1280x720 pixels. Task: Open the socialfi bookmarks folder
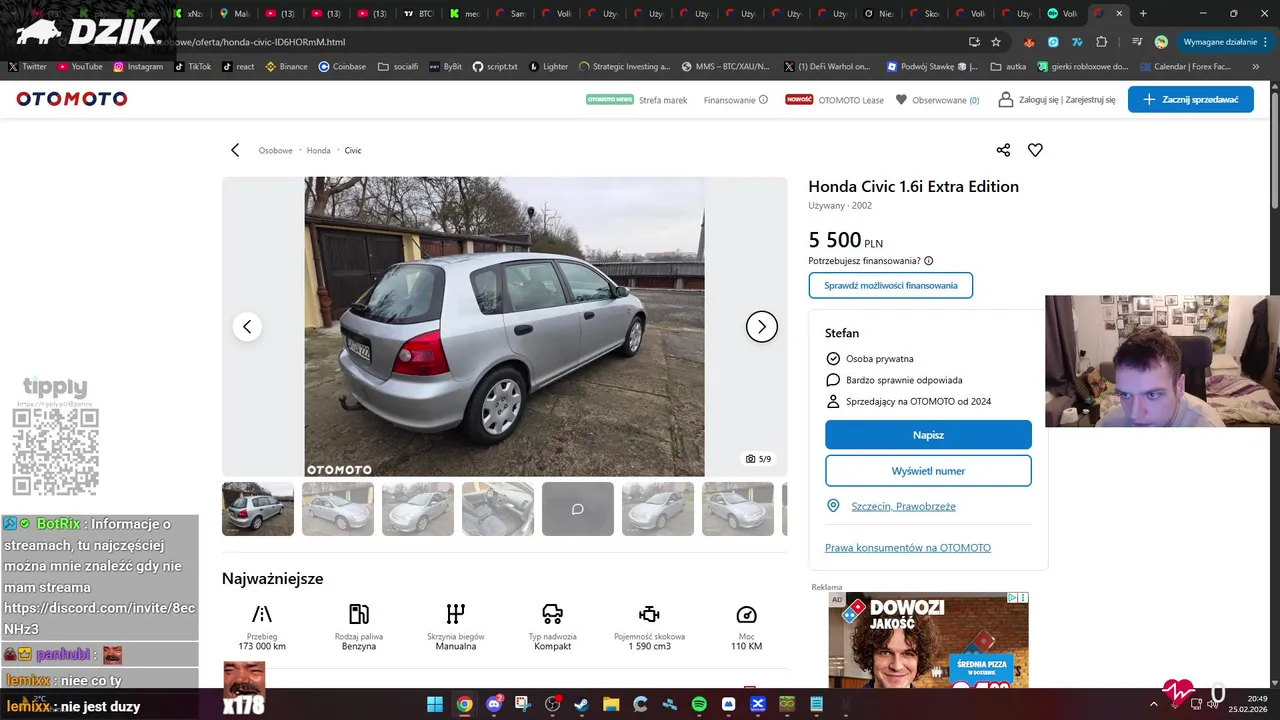tap(398, 67)
